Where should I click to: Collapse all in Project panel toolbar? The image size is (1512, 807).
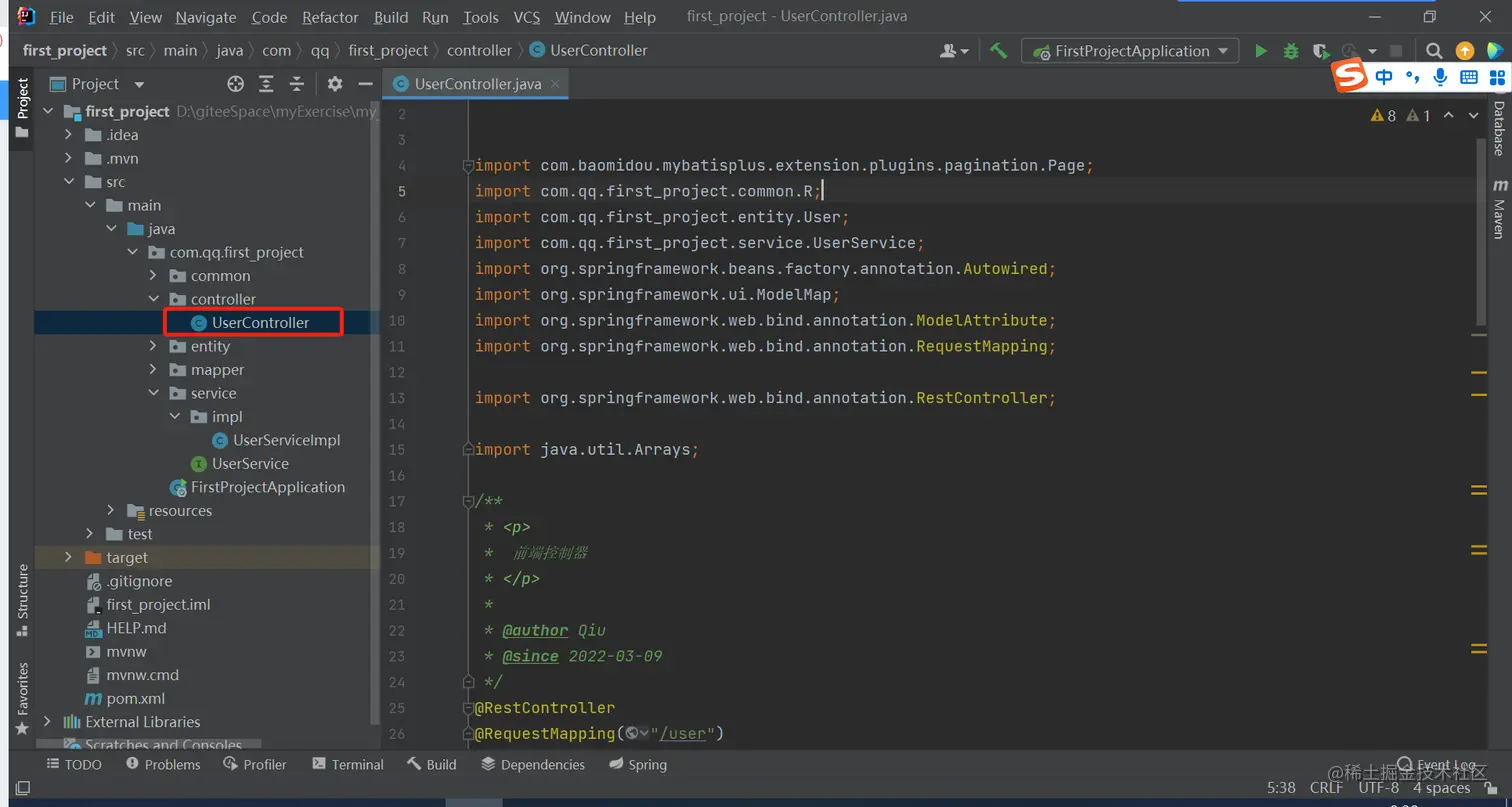pos(296,84)
